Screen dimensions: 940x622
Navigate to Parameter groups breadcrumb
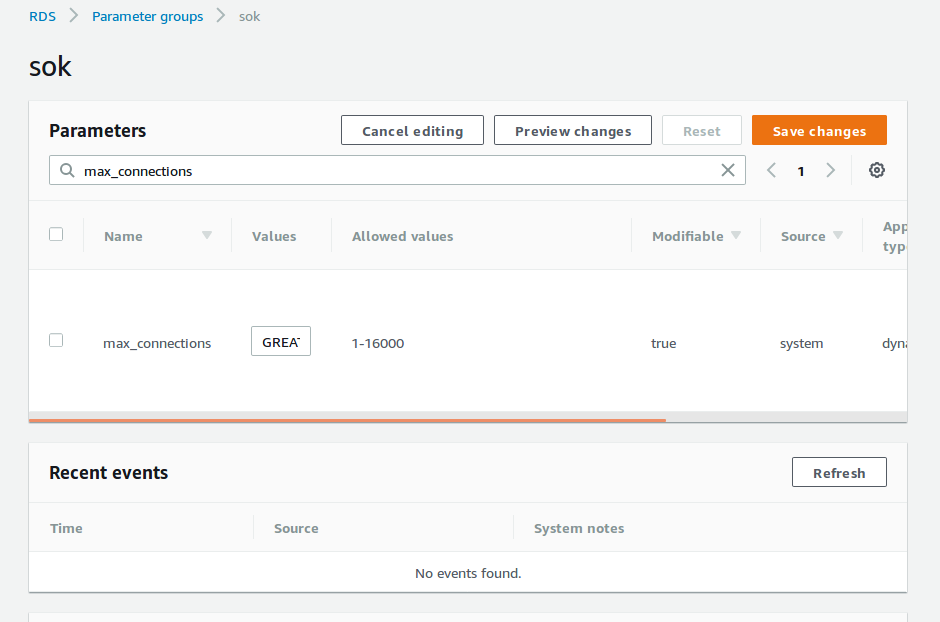(x=147, y=17)
